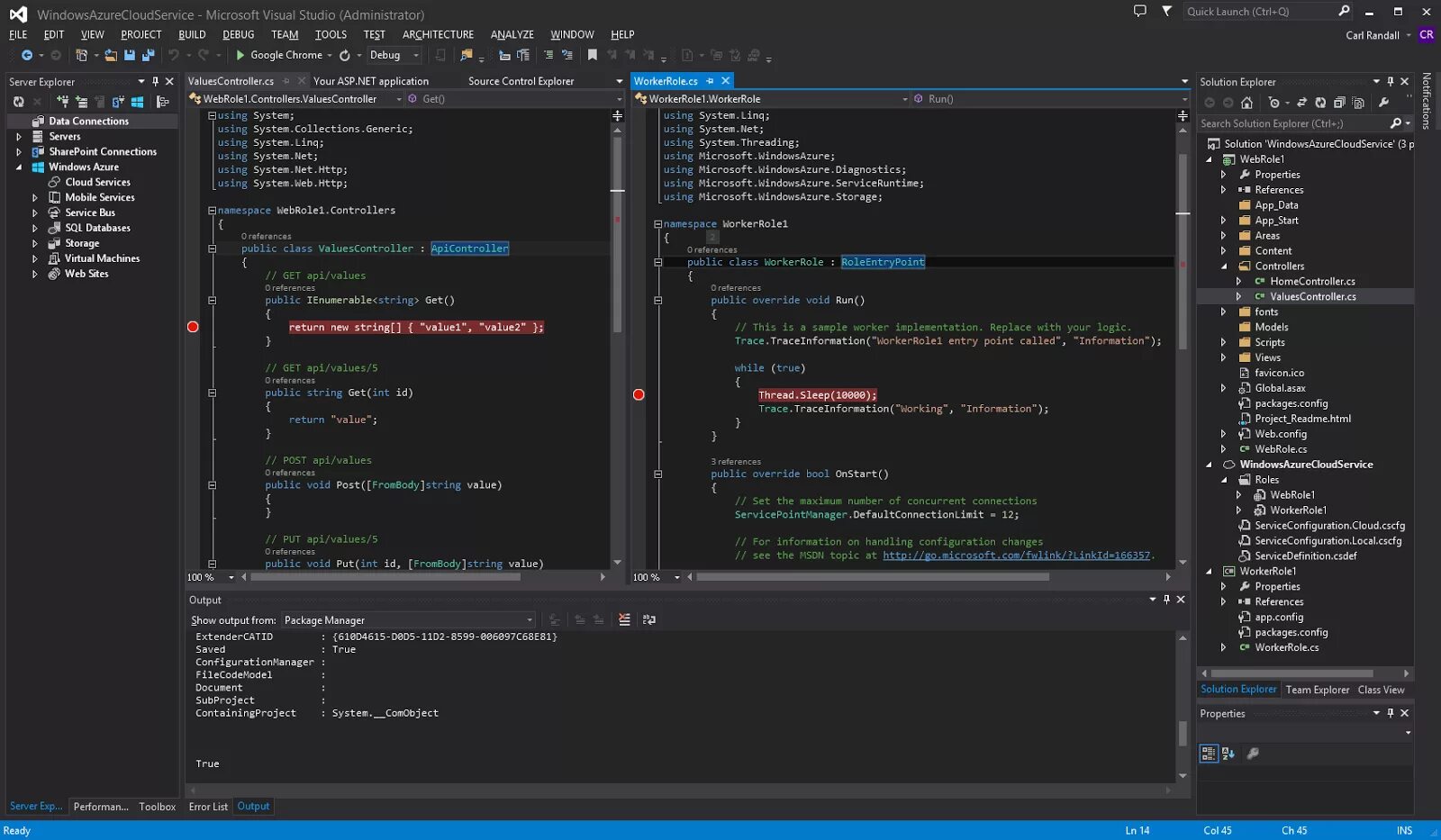
Task: Click the Save disk icon in toolbar
Action: (x=130, y=55)
